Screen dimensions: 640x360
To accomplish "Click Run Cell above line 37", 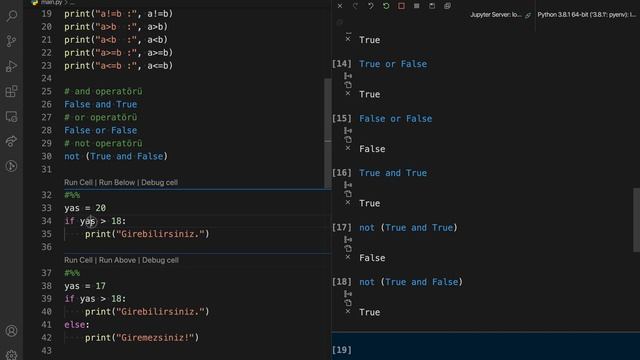I will tap(78, 260).
